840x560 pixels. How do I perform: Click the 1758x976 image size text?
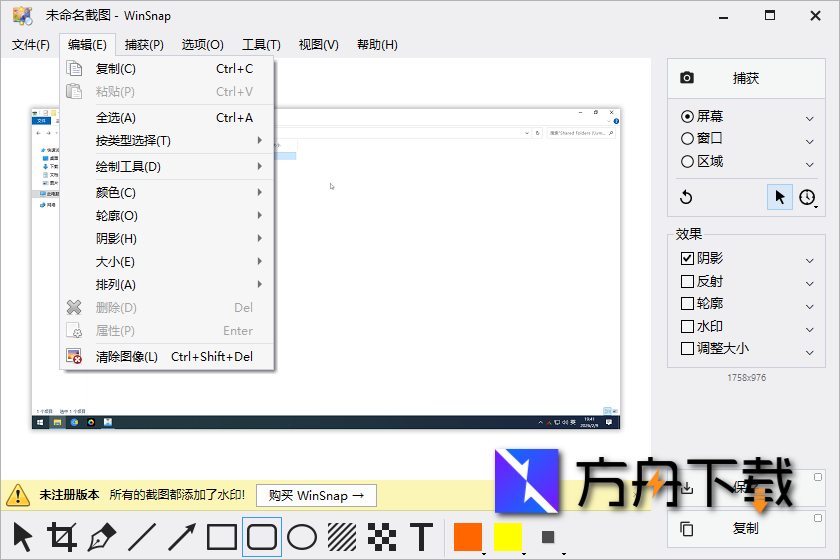(746, 378)
